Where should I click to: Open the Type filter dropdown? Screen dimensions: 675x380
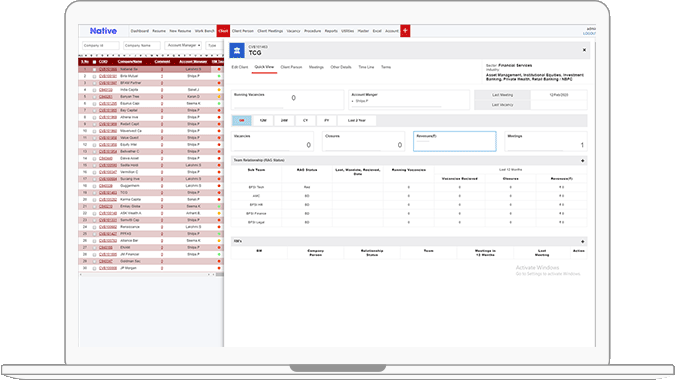pos(214,45)
